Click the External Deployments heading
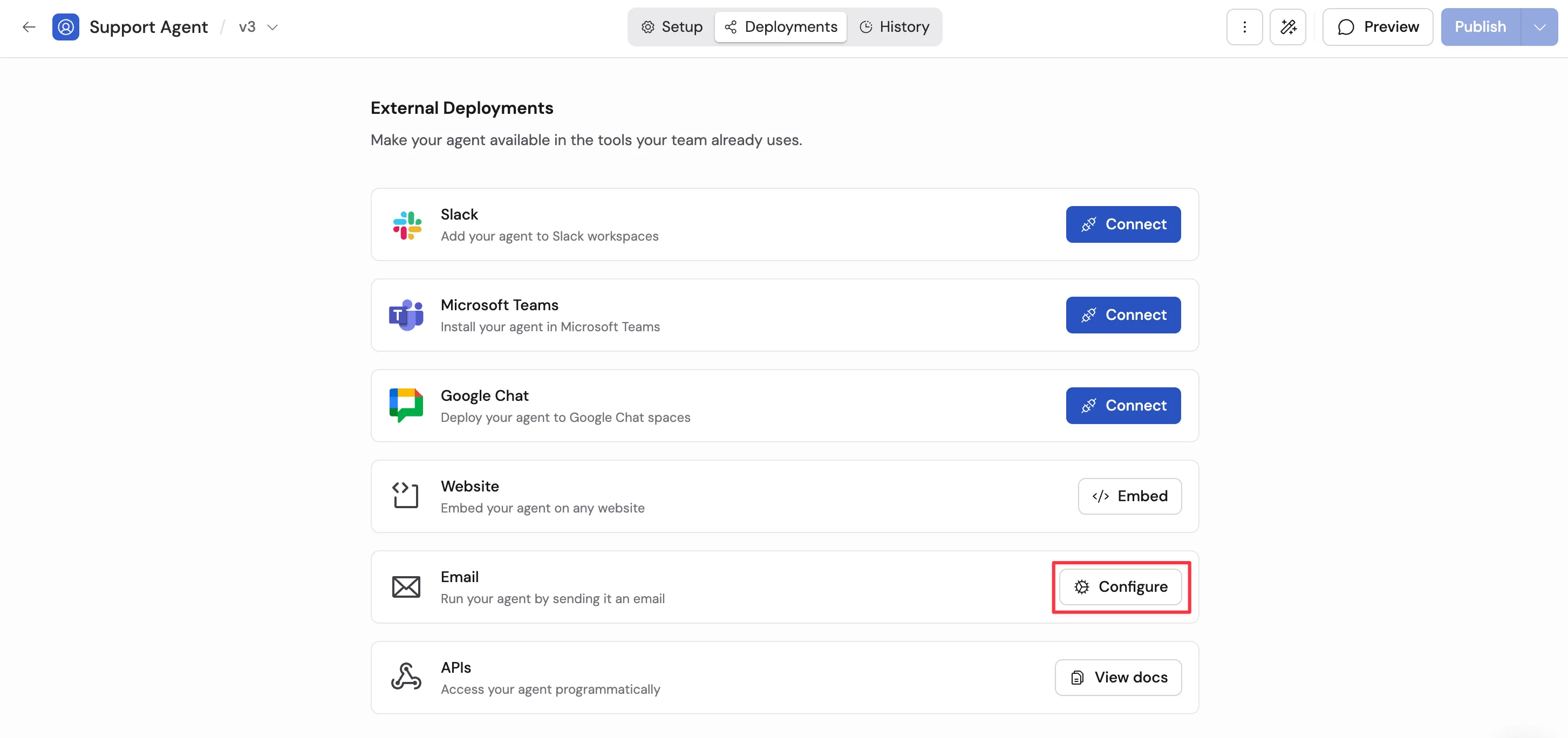 coord(461,108)
